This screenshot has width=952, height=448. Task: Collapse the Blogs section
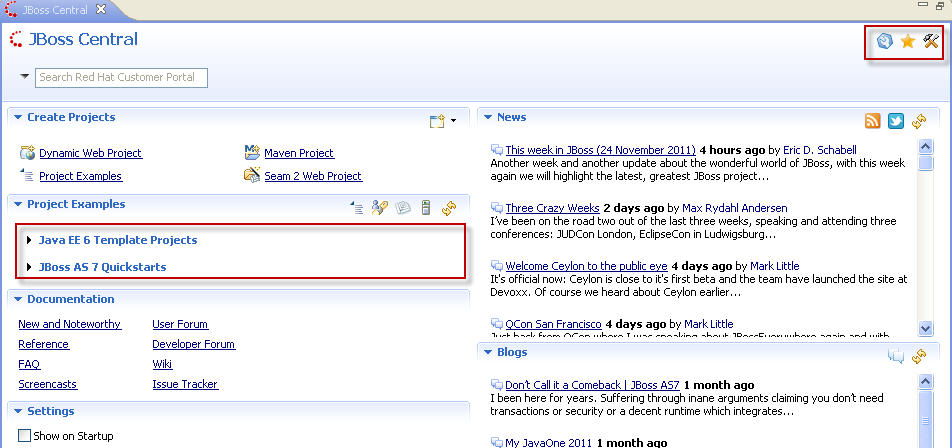click(x=488, y=352)
